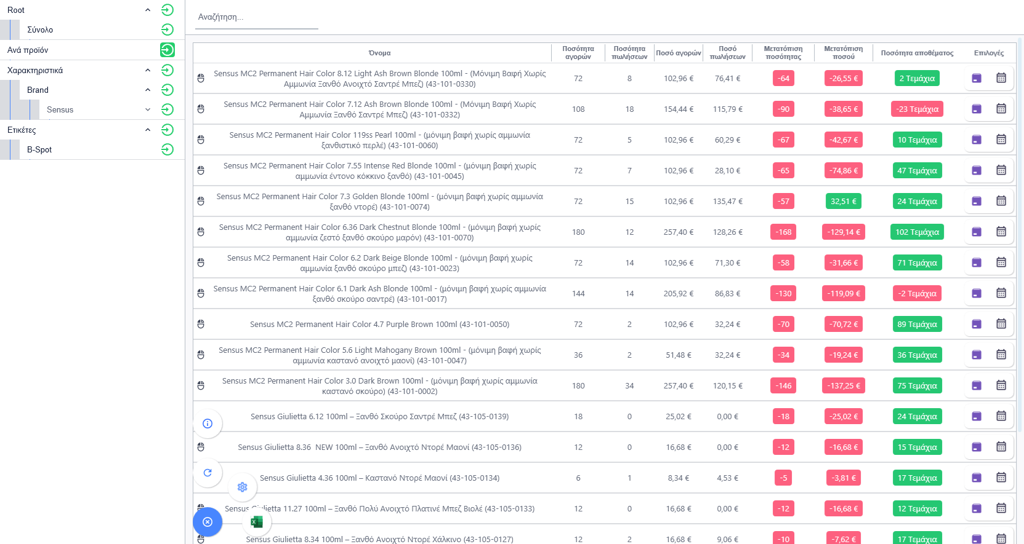Viewport: 1024px width, 544px height.
Task: Click the green arrow icon beside Root
Action: [167, 10]
